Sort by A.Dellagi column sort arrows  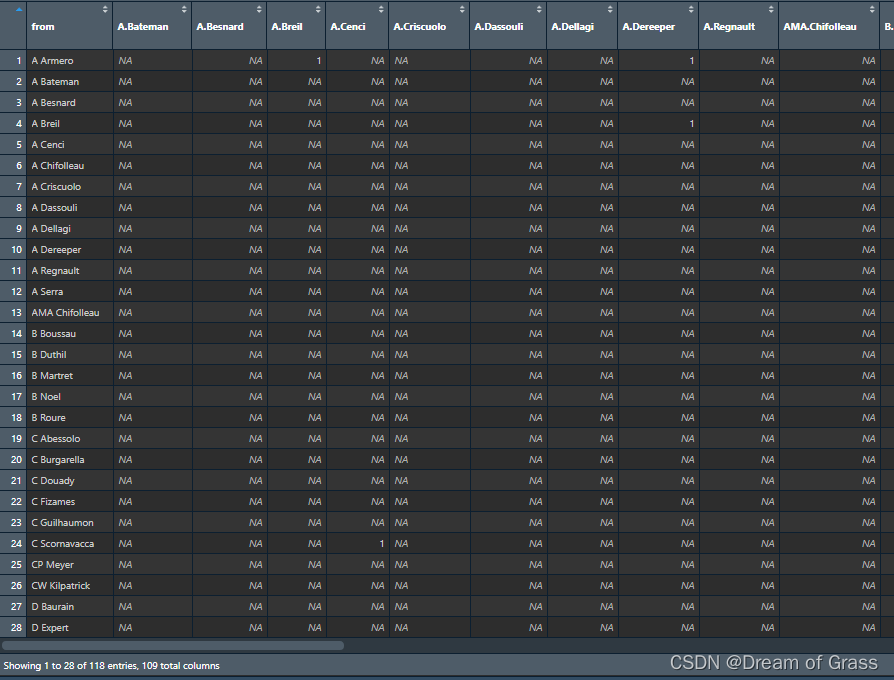(x=610, y=9)
